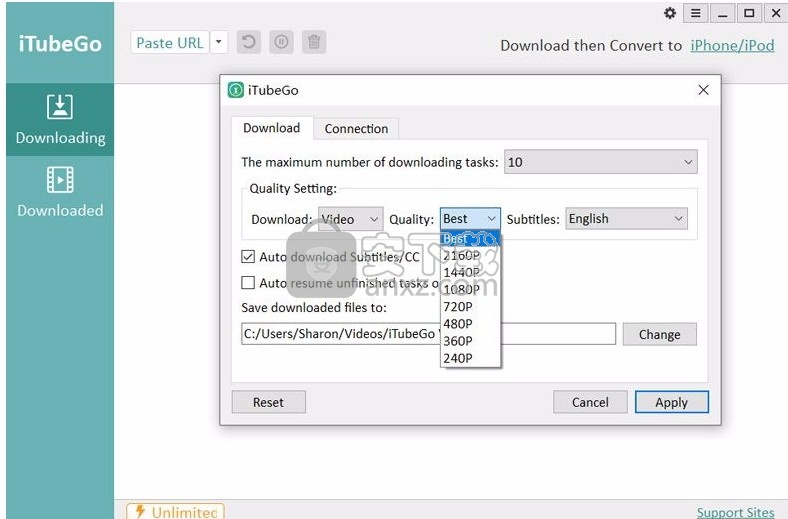Click the delete trash icon
Viewport: 788px width, 519px height.
point(314,42)
